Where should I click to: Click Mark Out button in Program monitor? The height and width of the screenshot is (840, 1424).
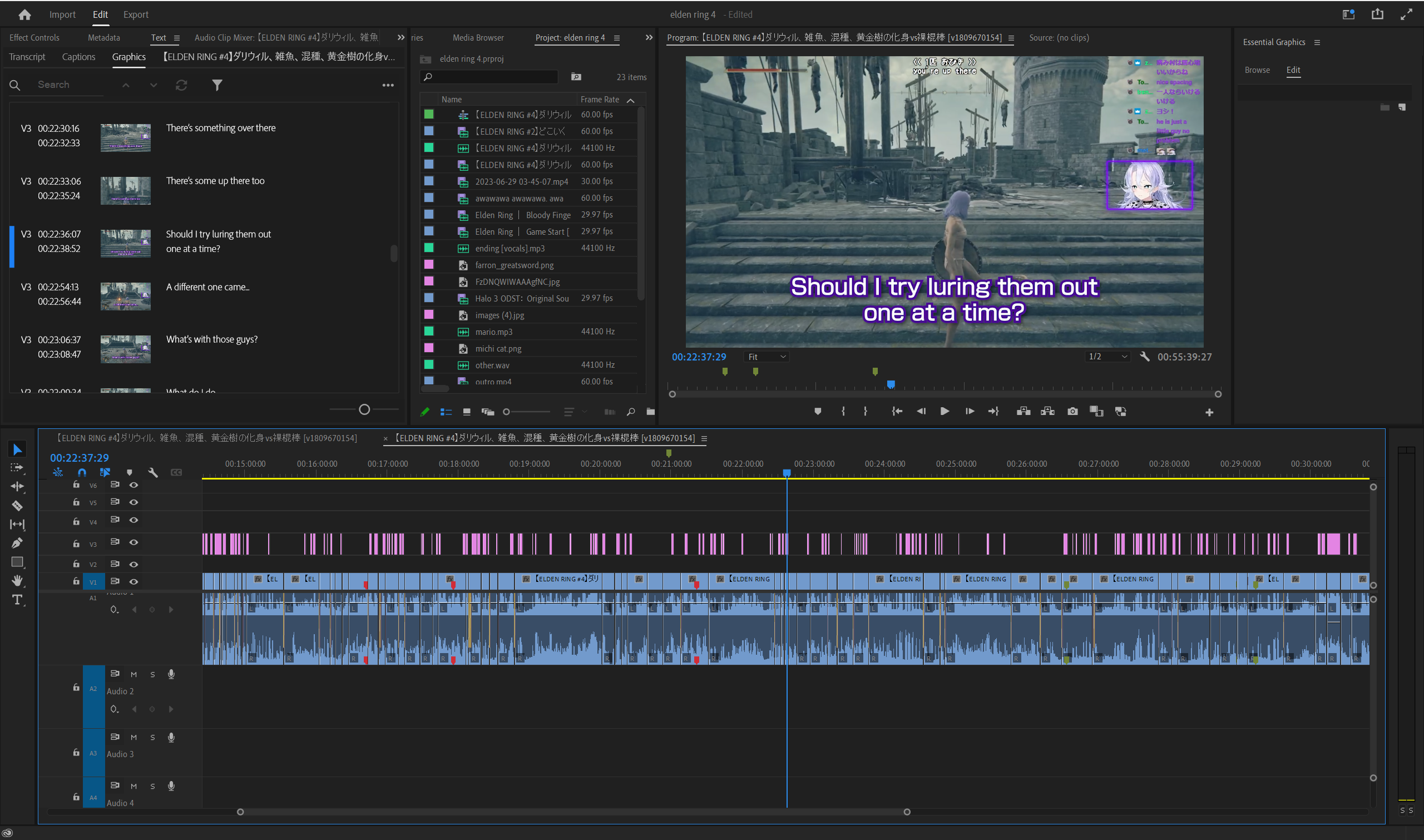(x=866, y=412)
